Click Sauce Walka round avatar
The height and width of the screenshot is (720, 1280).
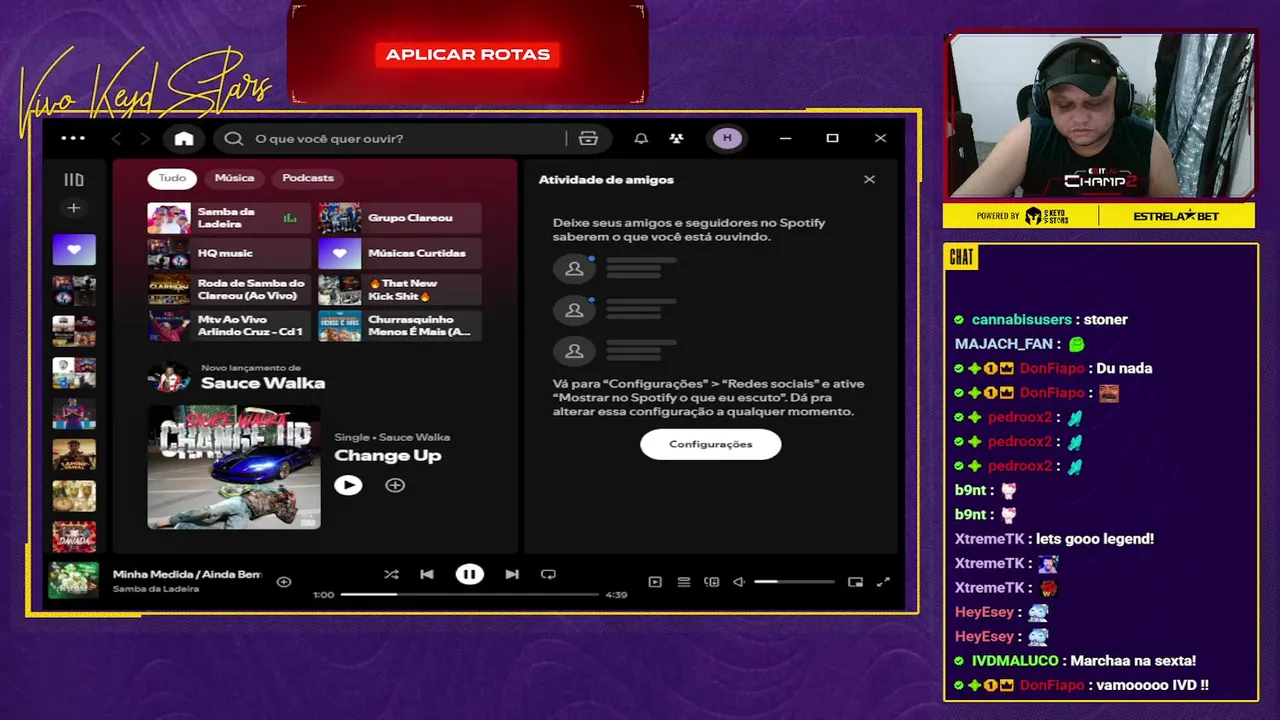click(x=168, y=377)
